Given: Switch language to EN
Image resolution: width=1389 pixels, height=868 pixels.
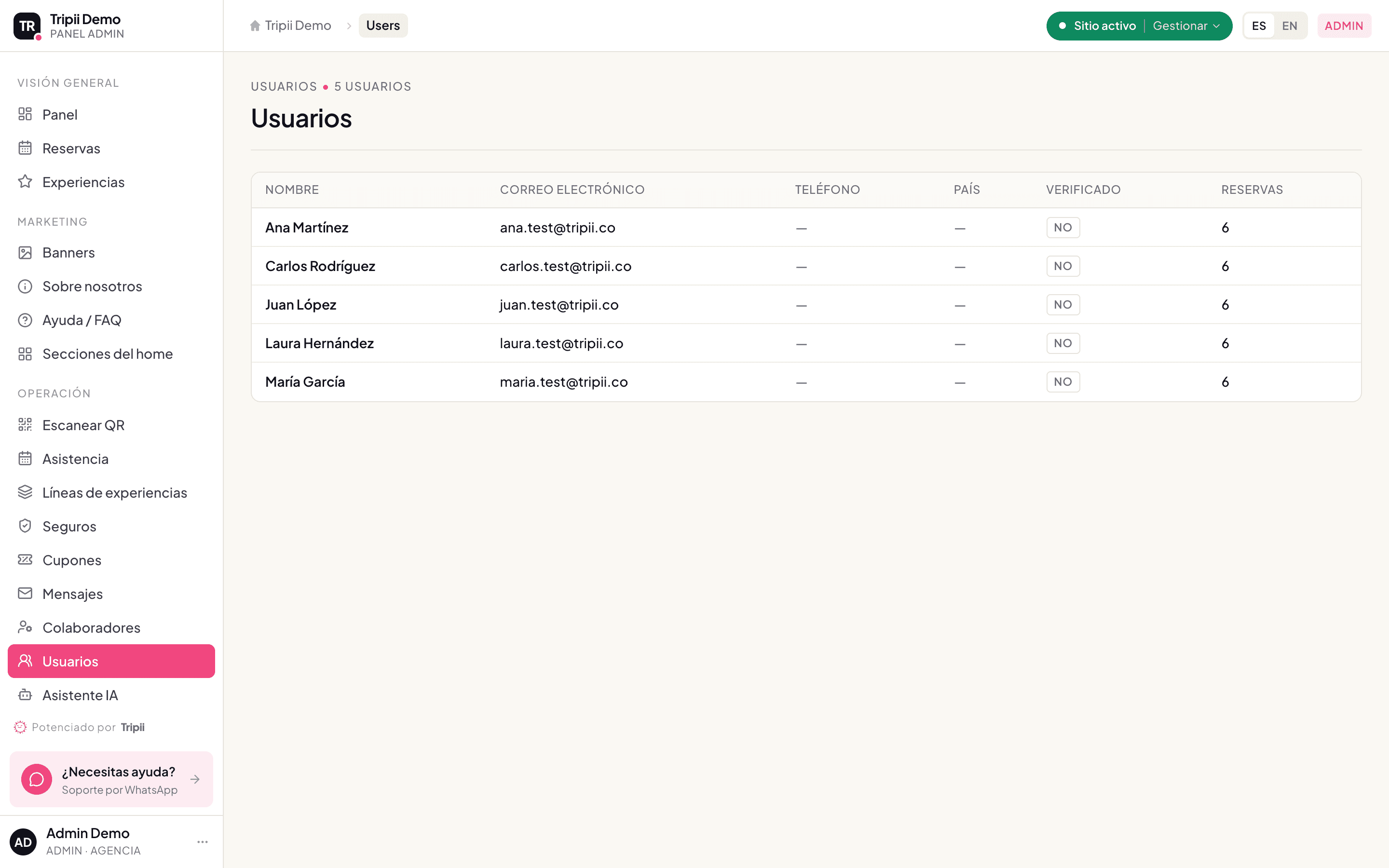Looking at the screenshot, I should click(x=1290, y=26).
